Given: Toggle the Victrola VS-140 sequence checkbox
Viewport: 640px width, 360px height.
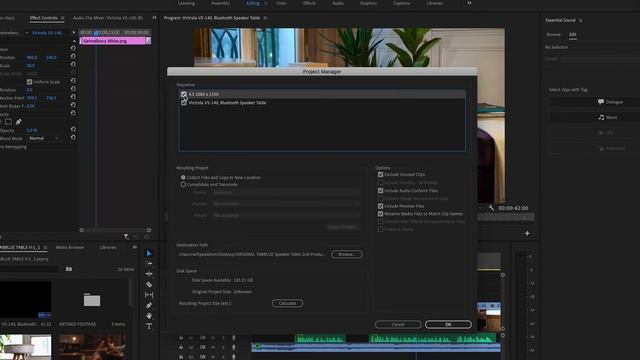Looking at the screenshot, I should 184,103.
